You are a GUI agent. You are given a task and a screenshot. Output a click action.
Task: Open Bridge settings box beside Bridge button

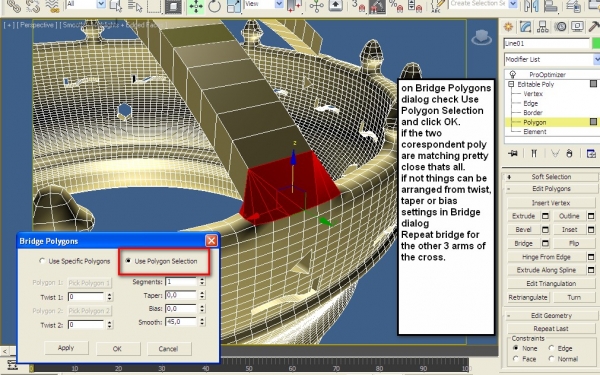pyautogui.click(x=545, y=243)
